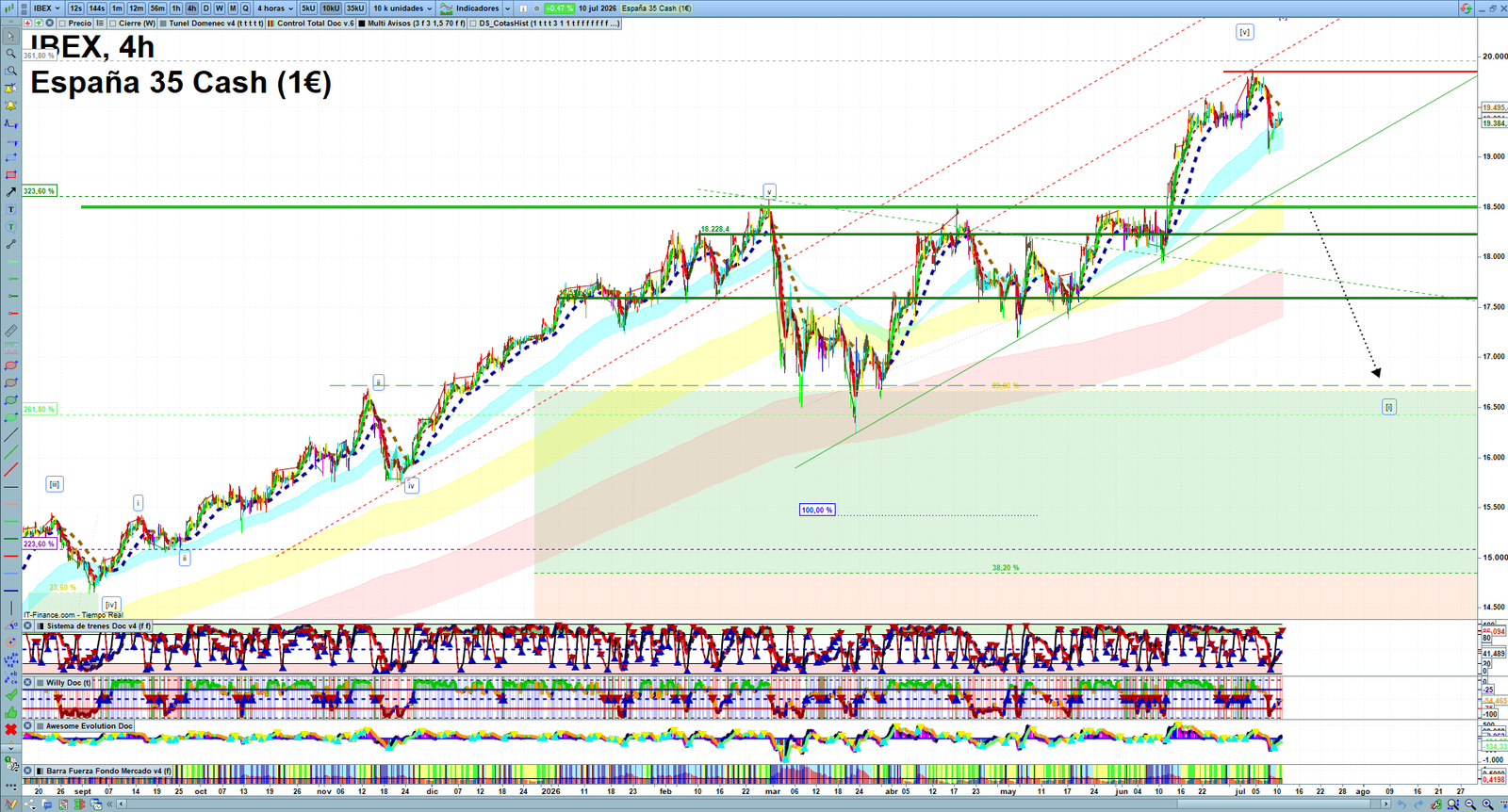Close the Barra Fuerza Fondo Mercado panel
1508x812 pixels.
[27, 771]
